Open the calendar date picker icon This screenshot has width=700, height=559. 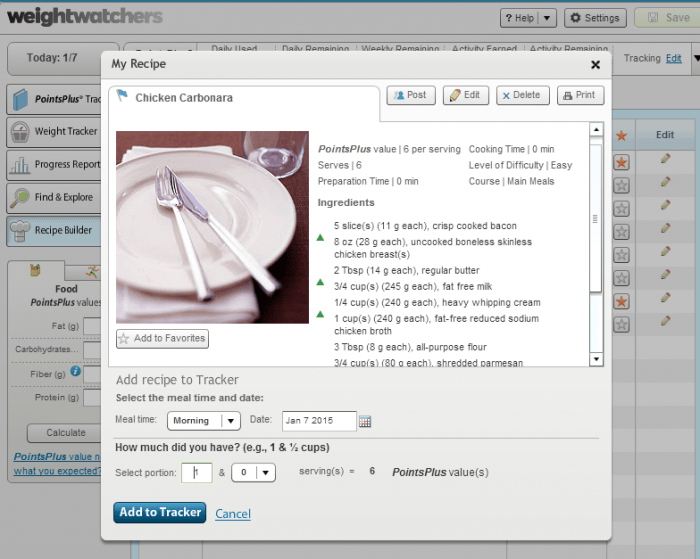click(x=365, y=421)
